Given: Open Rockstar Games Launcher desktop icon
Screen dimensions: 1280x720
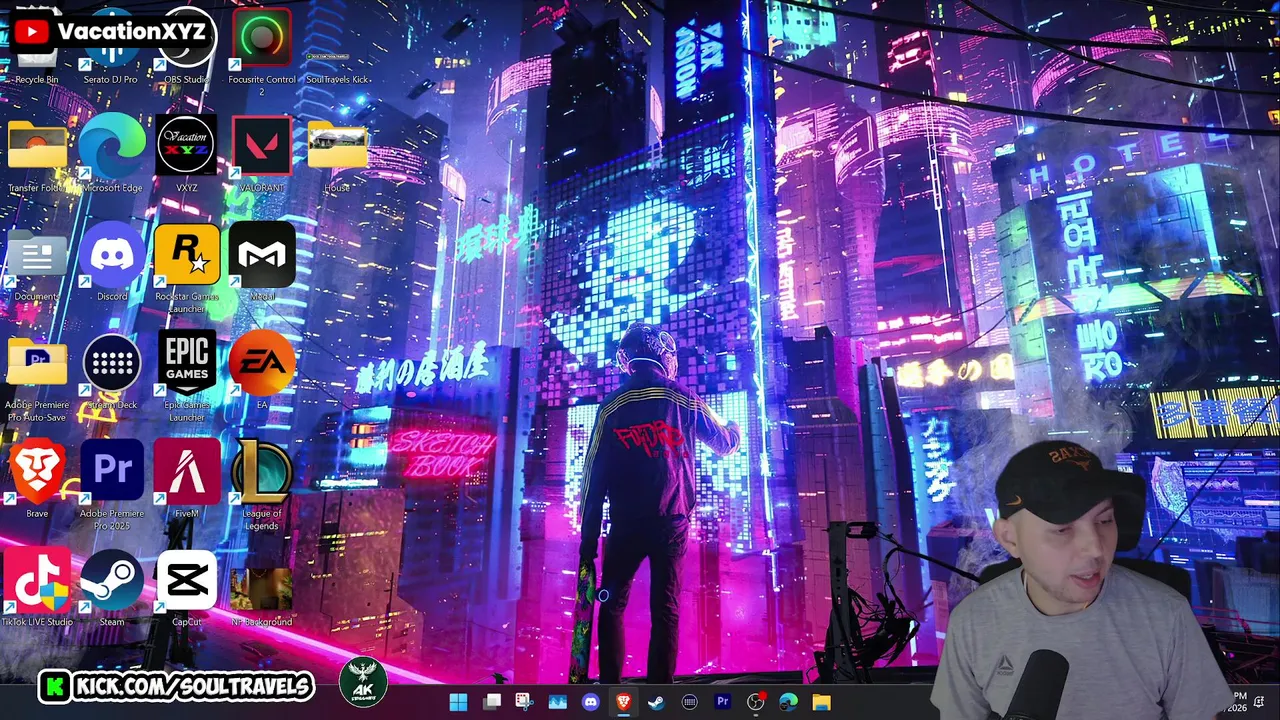Looking at the screenshot, I should click(186, 268).
